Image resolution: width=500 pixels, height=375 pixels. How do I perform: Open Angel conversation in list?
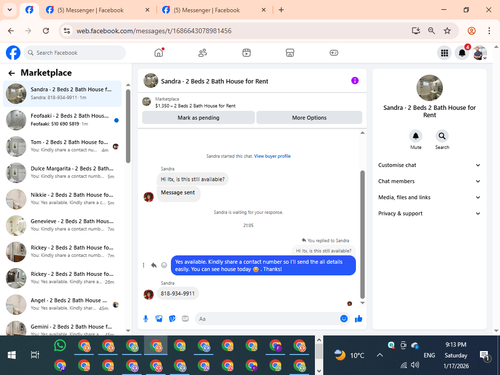click(x=62, y=304)
